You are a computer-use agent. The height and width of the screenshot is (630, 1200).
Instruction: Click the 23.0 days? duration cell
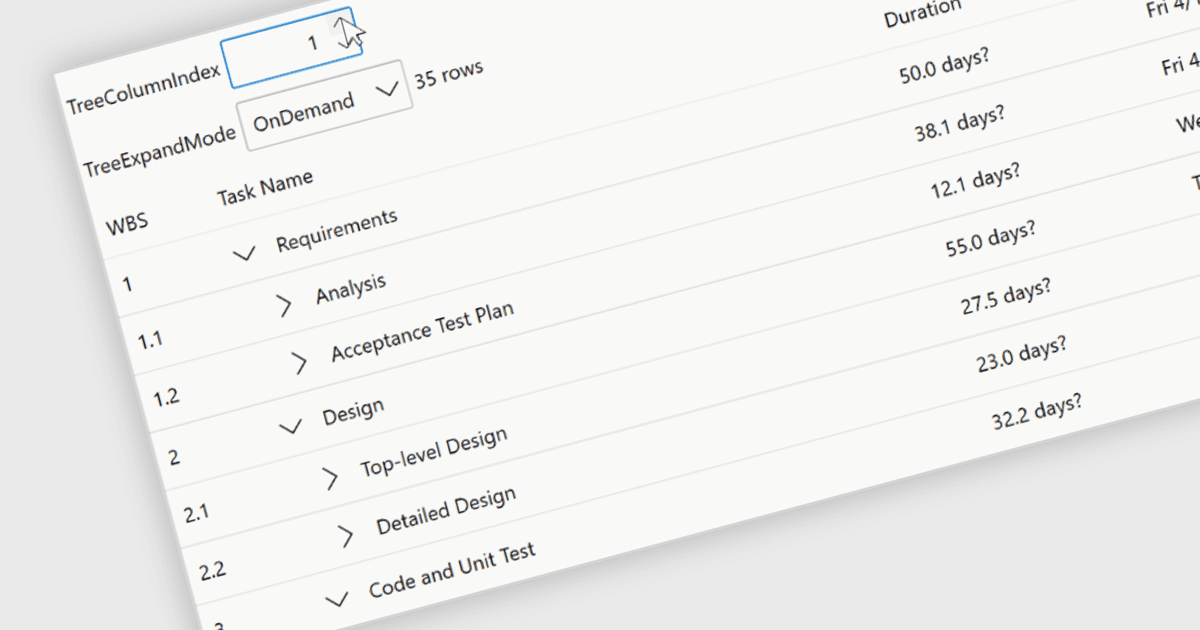pos(1022,355)
